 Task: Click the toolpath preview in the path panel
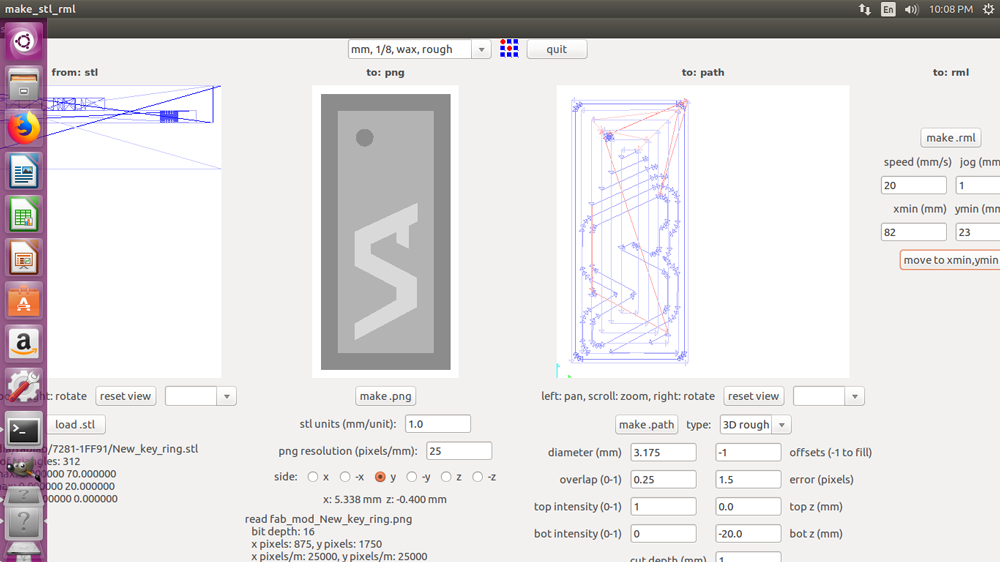[703, 232]
